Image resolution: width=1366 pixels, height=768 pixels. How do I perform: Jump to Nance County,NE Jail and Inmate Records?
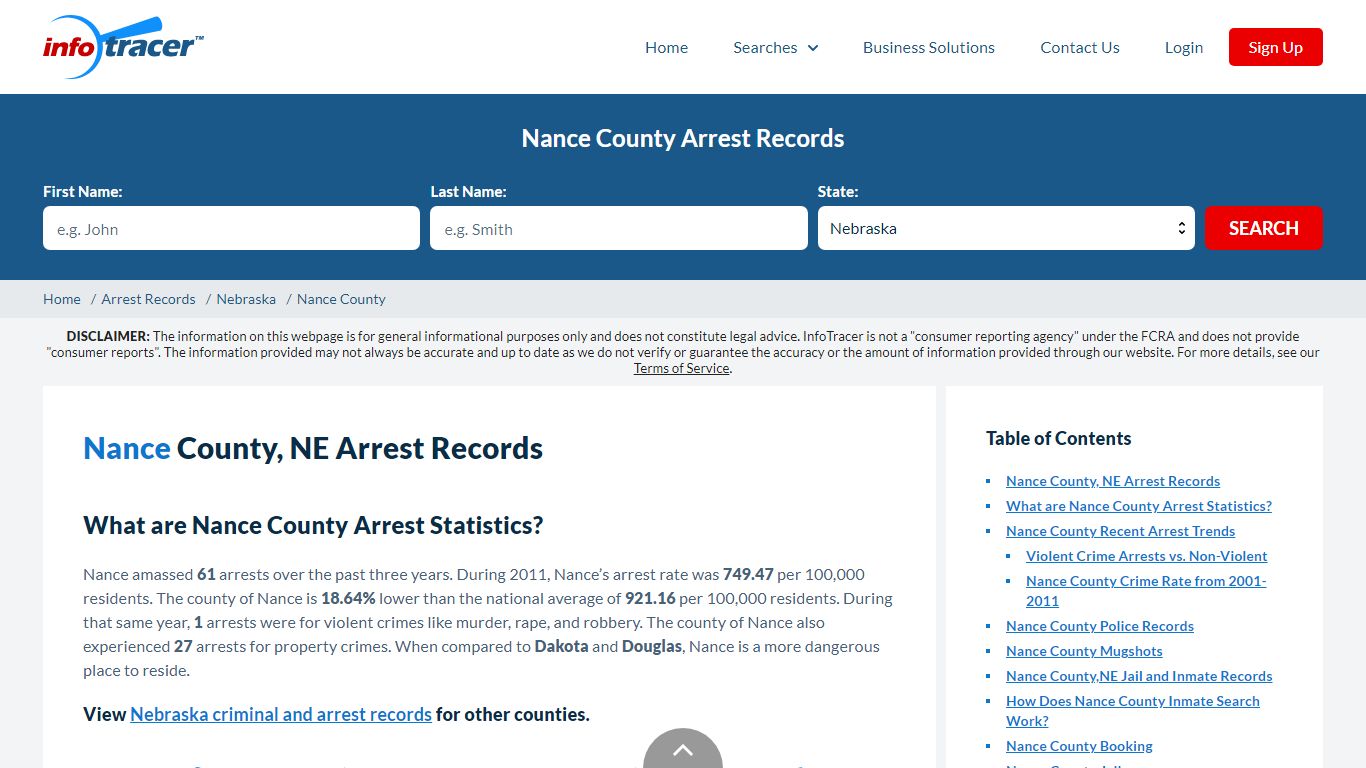pyautogui.click(x=1139, y=676)
